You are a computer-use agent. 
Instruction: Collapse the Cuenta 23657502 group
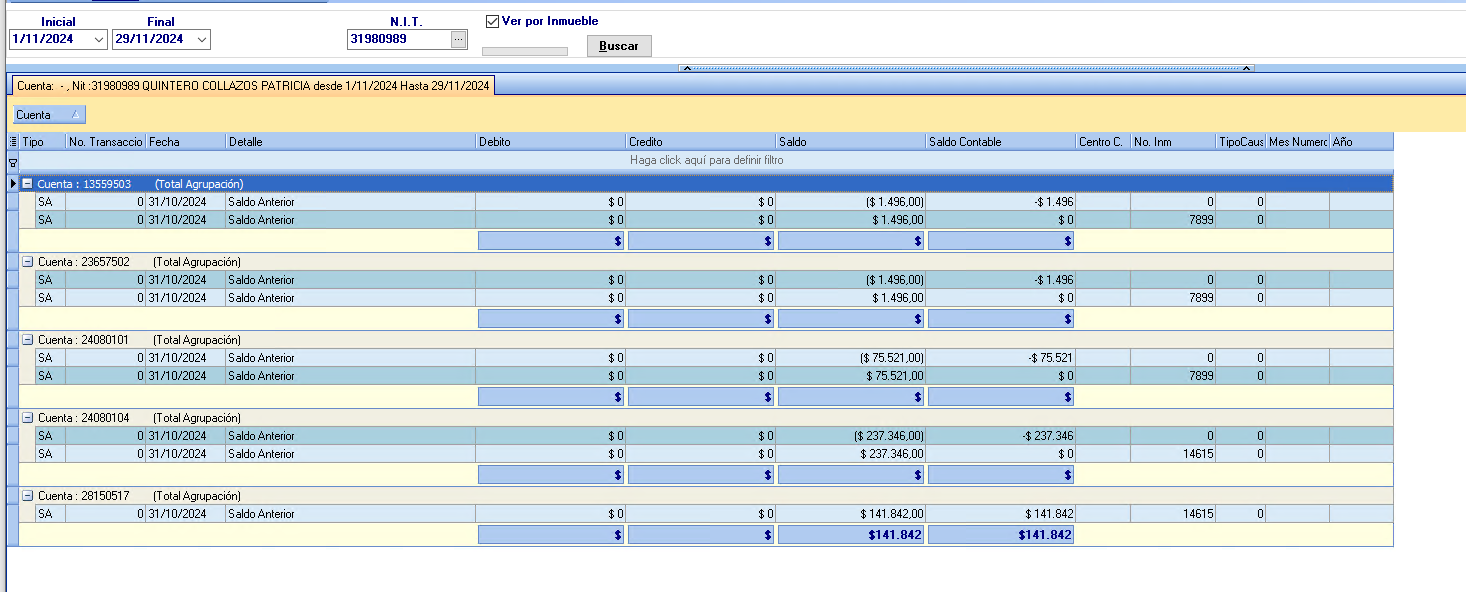pos(28,262)
